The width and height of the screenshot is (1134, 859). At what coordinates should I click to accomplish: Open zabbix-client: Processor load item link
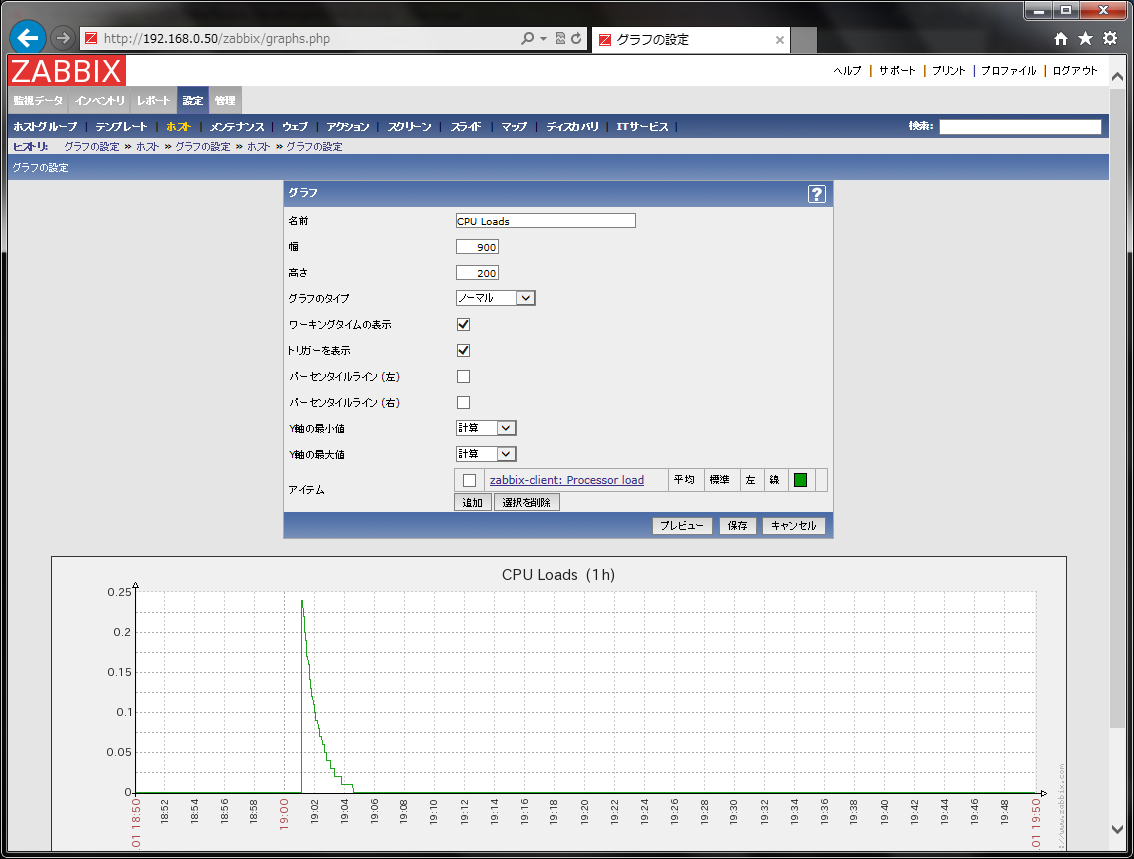click(x=566, y=480)
